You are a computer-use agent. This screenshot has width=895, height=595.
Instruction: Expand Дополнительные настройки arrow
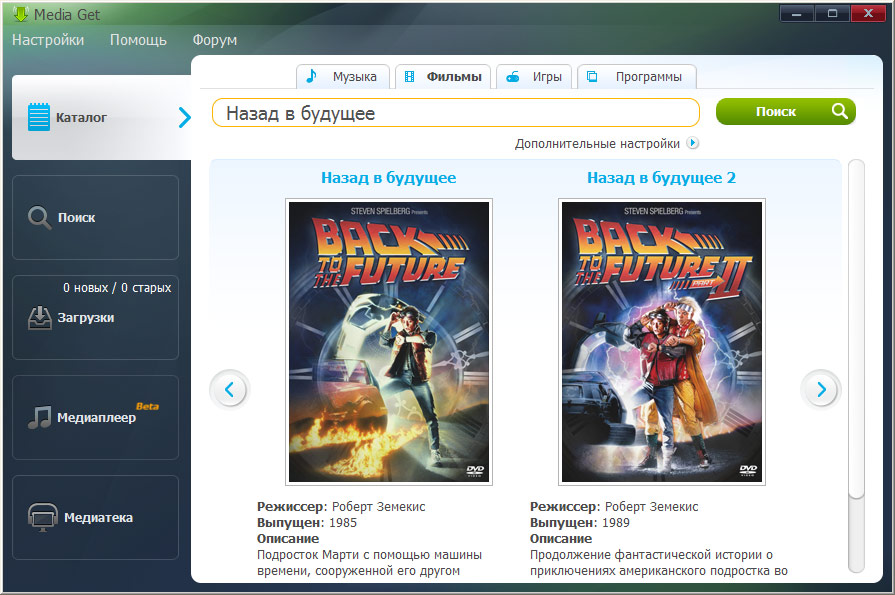point(692,143)
